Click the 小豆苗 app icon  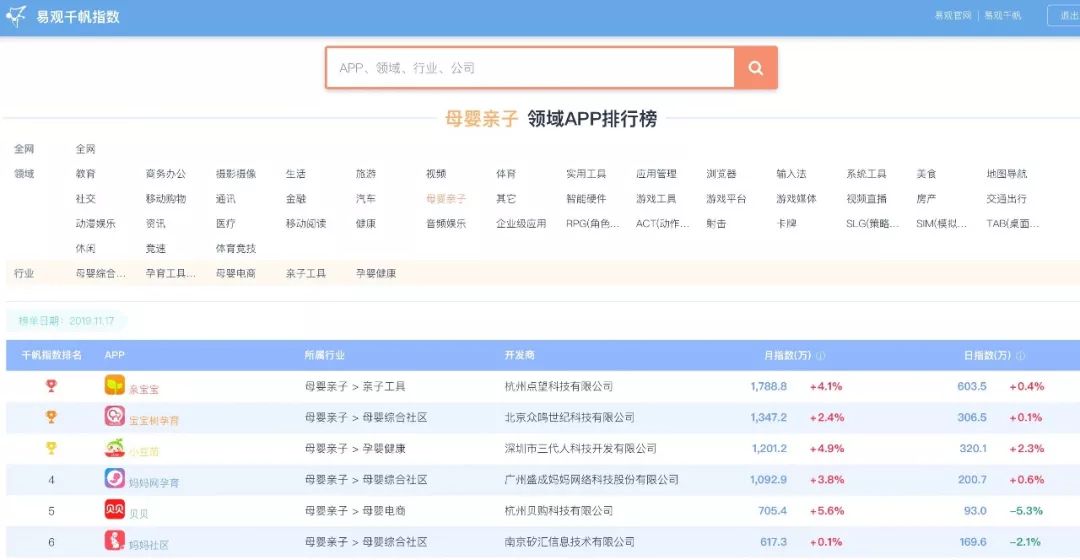coord(114,447)
